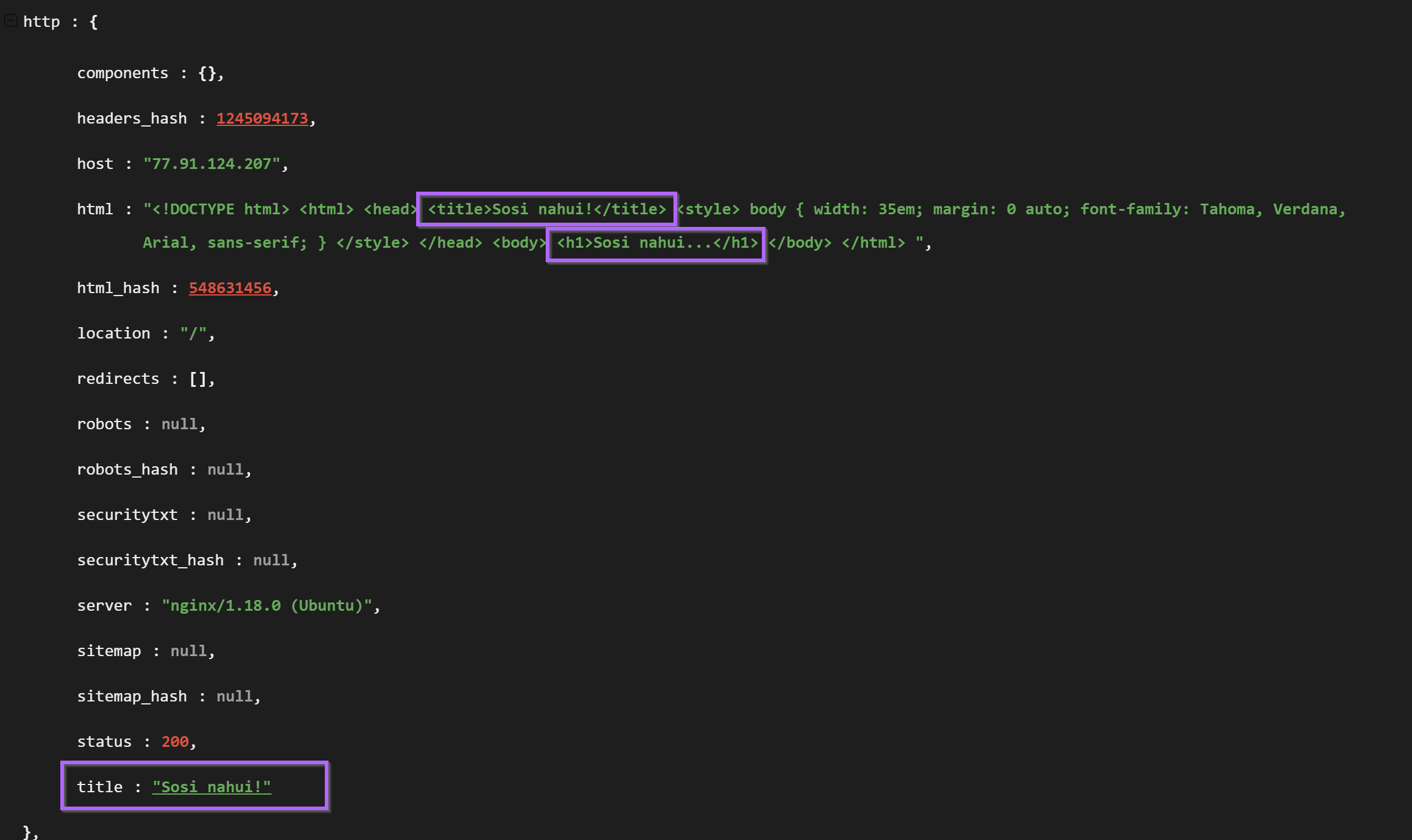Viewport: 1412px width, 840px height.
Task: Click the empty redirects array value
Action: (198, 379)
